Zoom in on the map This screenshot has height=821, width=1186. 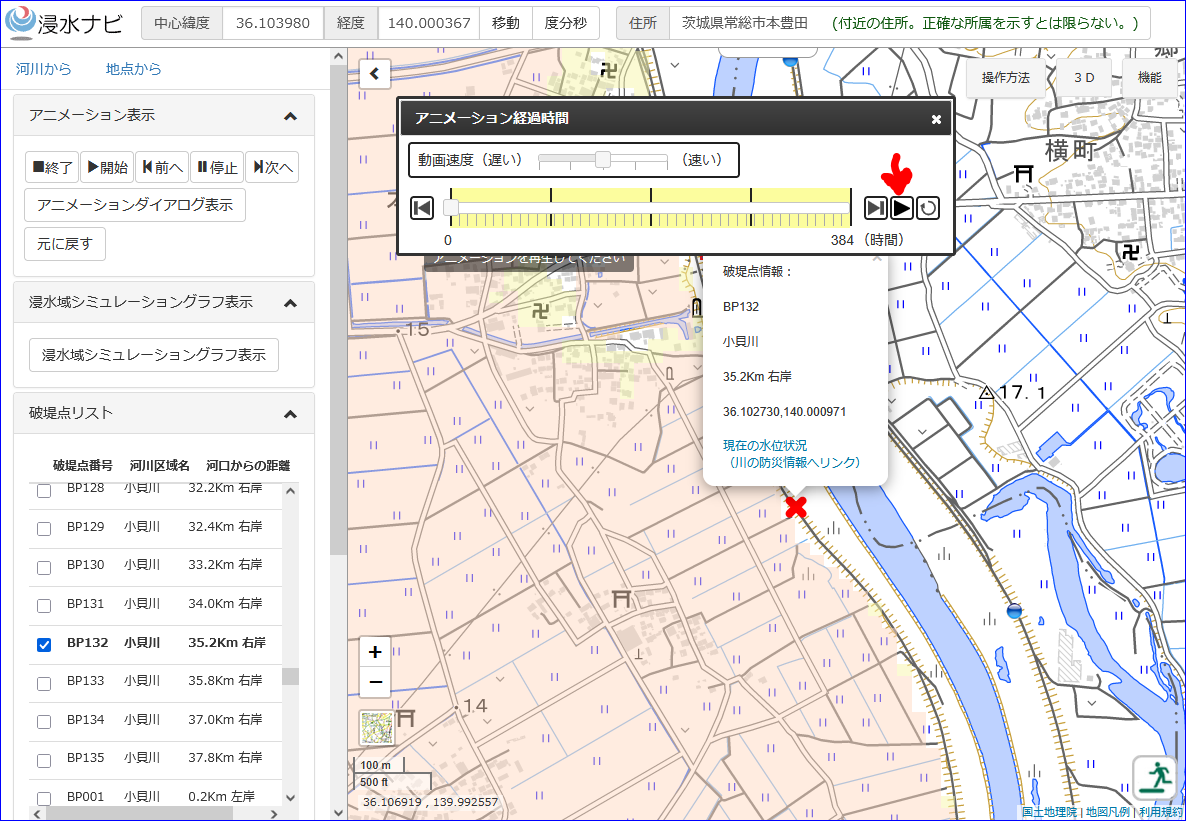click(x=375, y=652)
